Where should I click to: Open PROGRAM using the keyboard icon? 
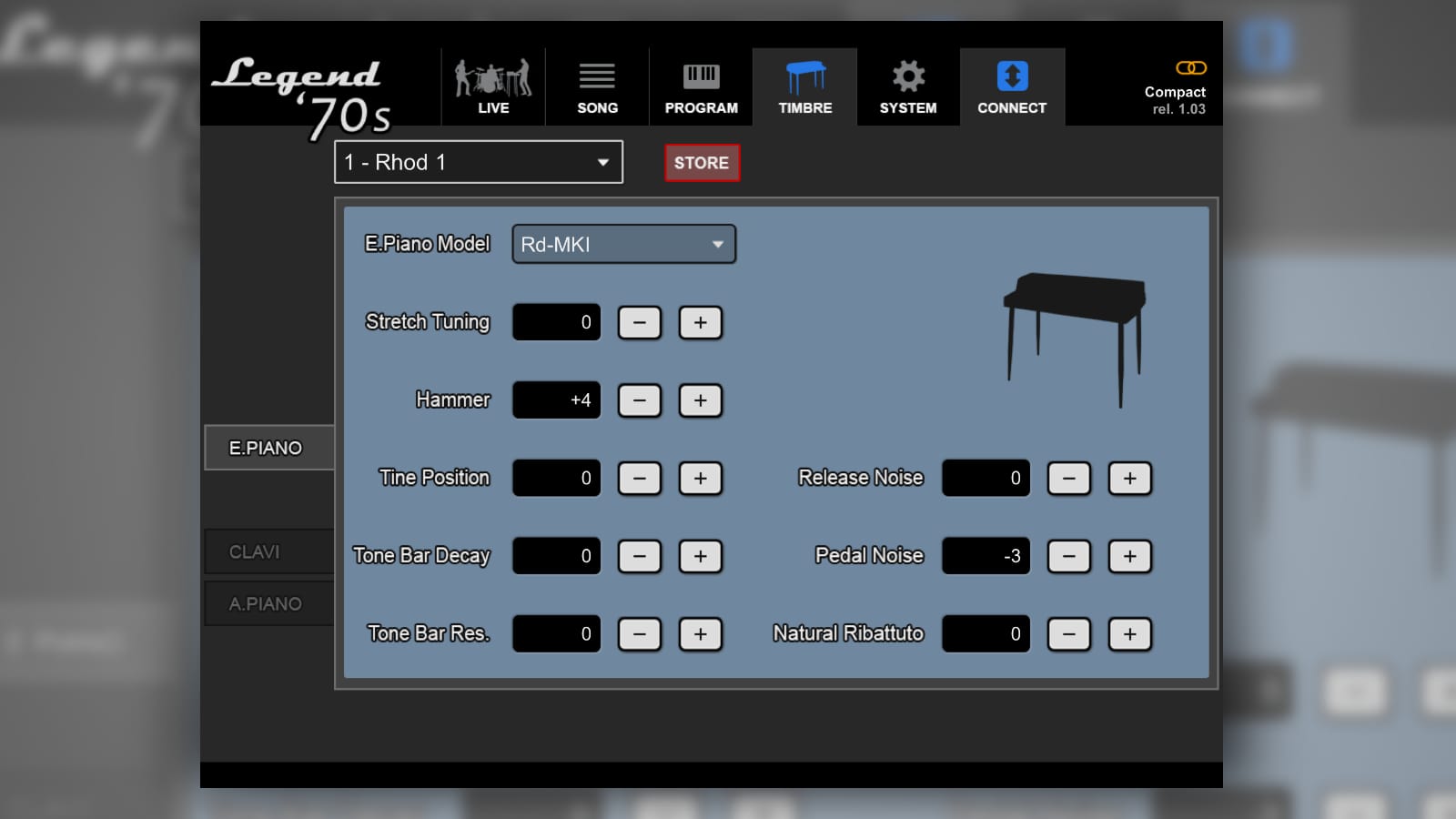tap(701, 75)
